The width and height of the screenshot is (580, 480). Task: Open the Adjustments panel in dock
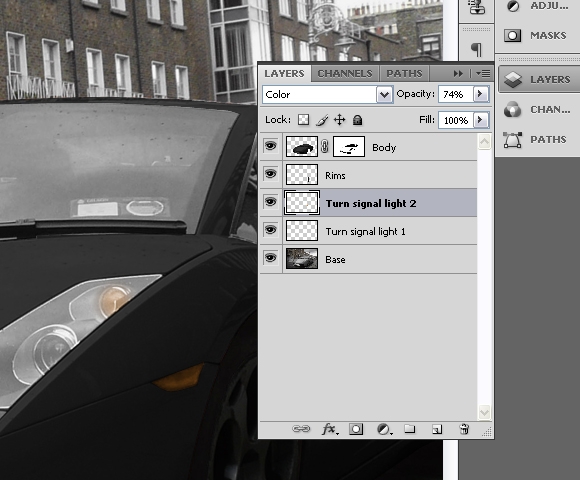[x=538, y=6]
